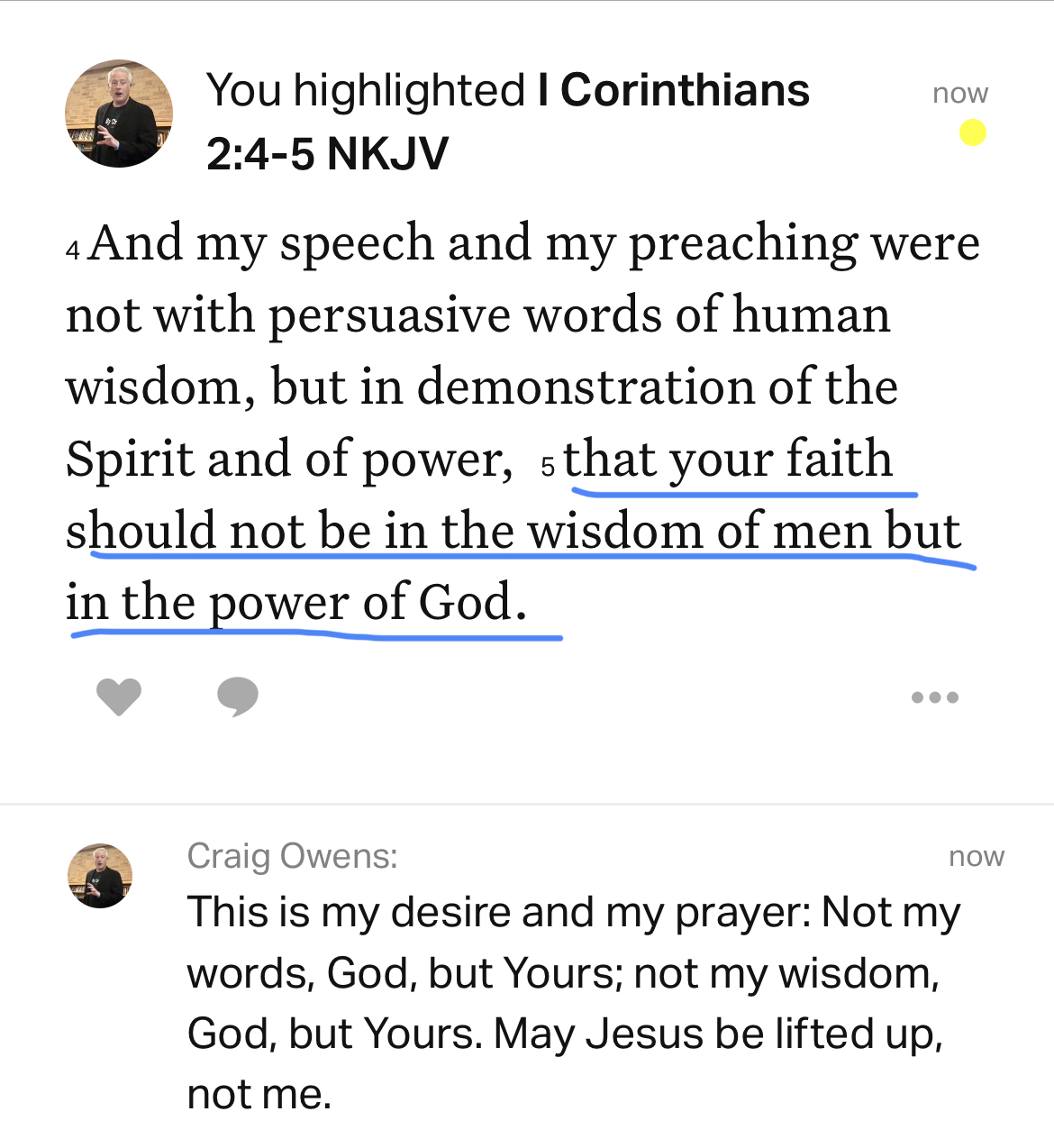This screenshot has width=1054, height=1148.
Task: Open the large profile photo at top
Action: 119,114
